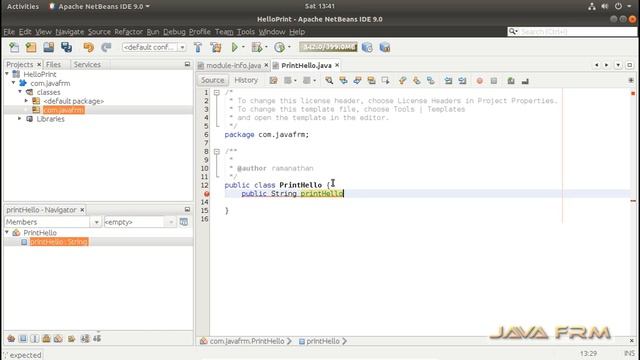Click the Previous Bookmark icon
Image resolution: width=640 pixels, height=360 pixels.
pyautogui.click(x=402, y=81)
